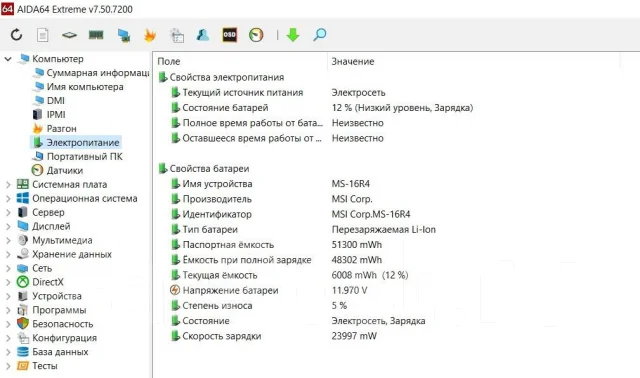Expand the Системная плата node
This screenshot has width=640, height=378.
(8, 185)
